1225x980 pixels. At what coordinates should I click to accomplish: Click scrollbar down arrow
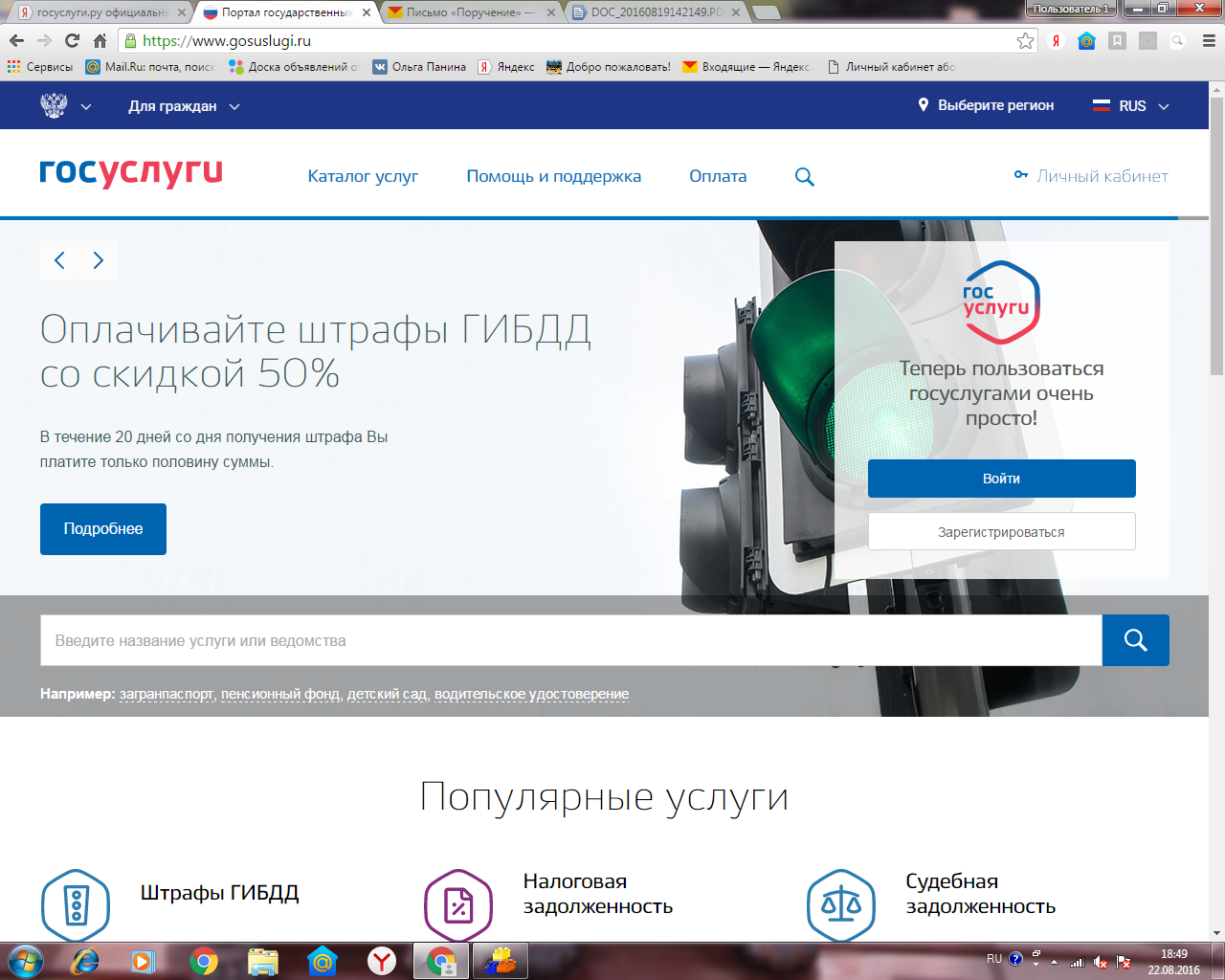tap(1216, 933)
